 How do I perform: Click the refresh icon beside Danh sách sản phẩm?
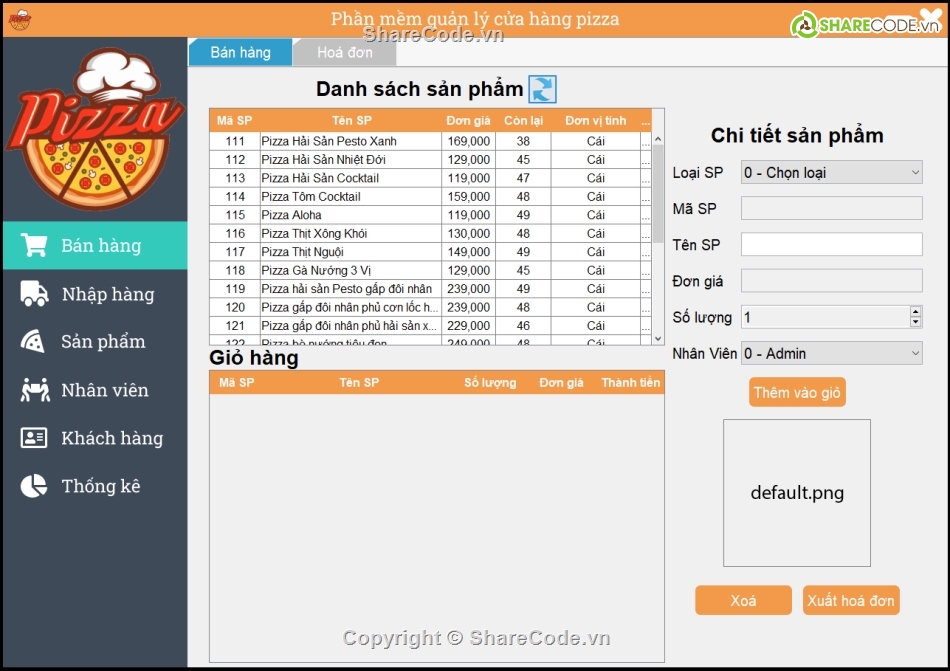coord(542,89)
